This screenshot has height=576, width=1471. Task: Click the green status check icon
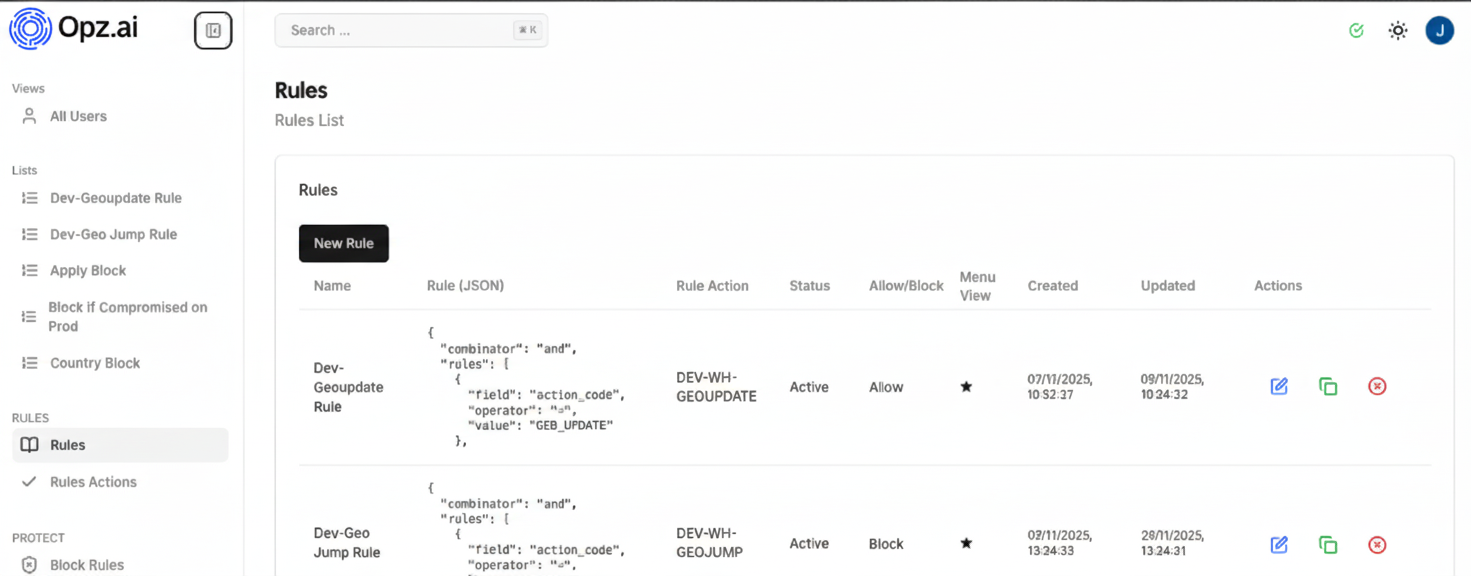pos(1355,30)
